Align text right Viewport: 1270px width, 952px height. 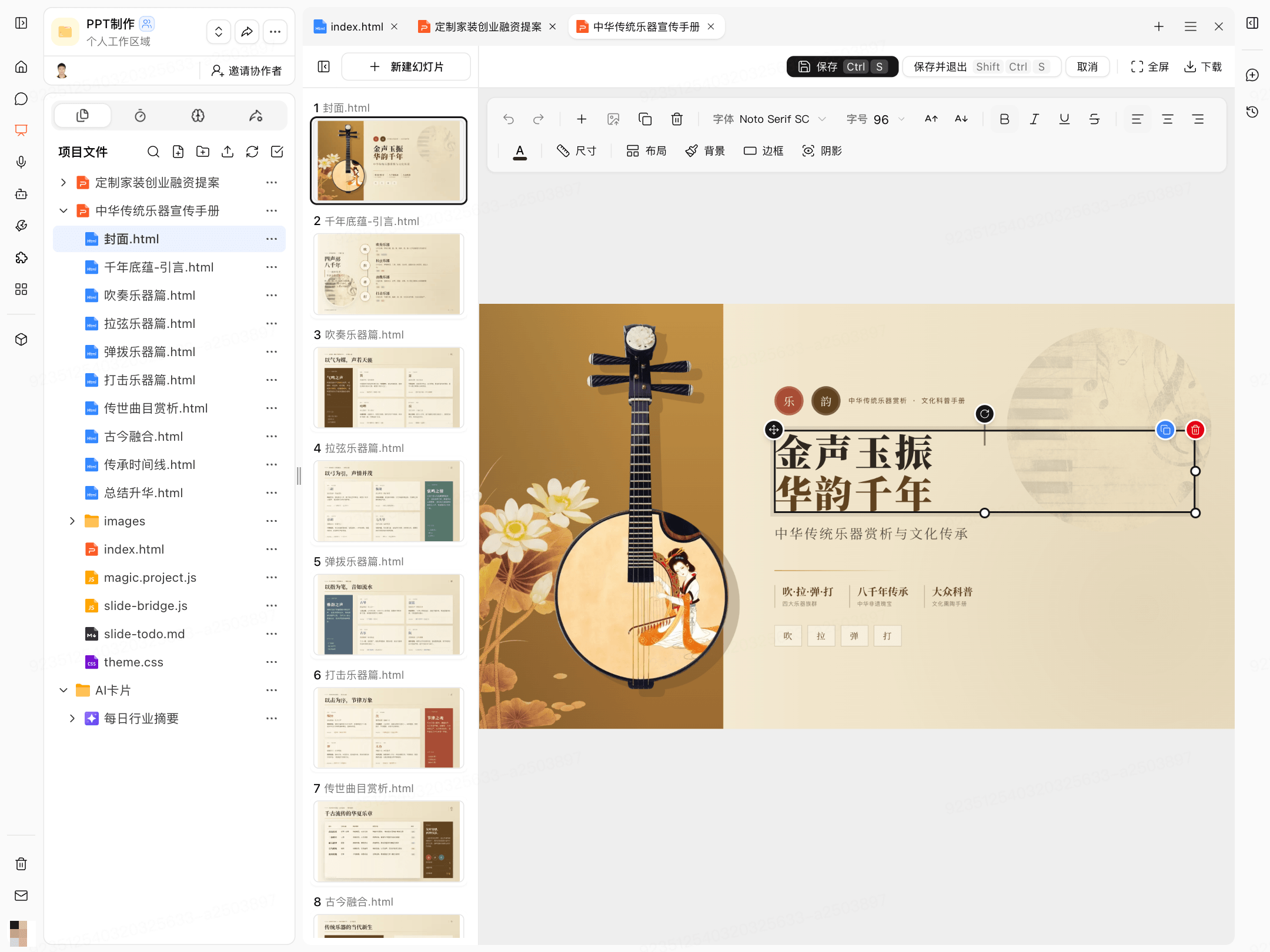(x=1198, y=119)
